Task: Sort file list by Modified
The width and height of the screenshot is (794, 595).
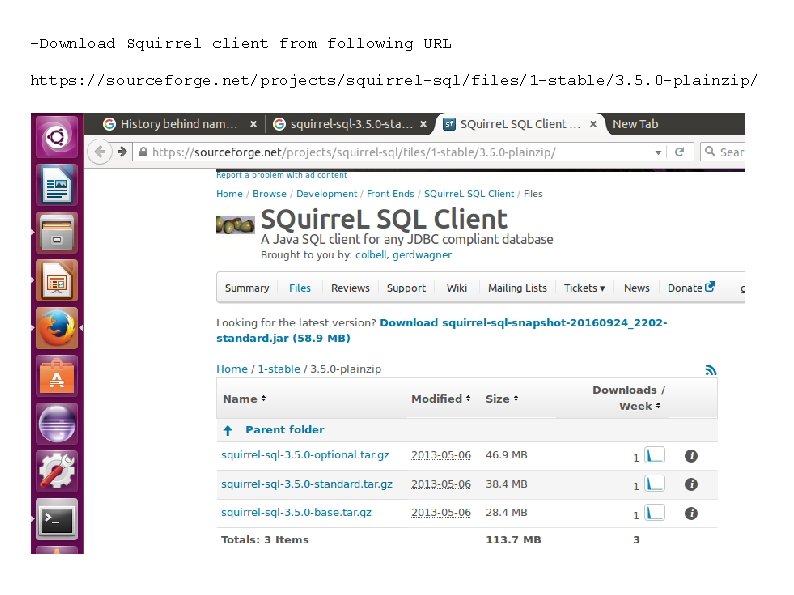Action: [441, 399]
